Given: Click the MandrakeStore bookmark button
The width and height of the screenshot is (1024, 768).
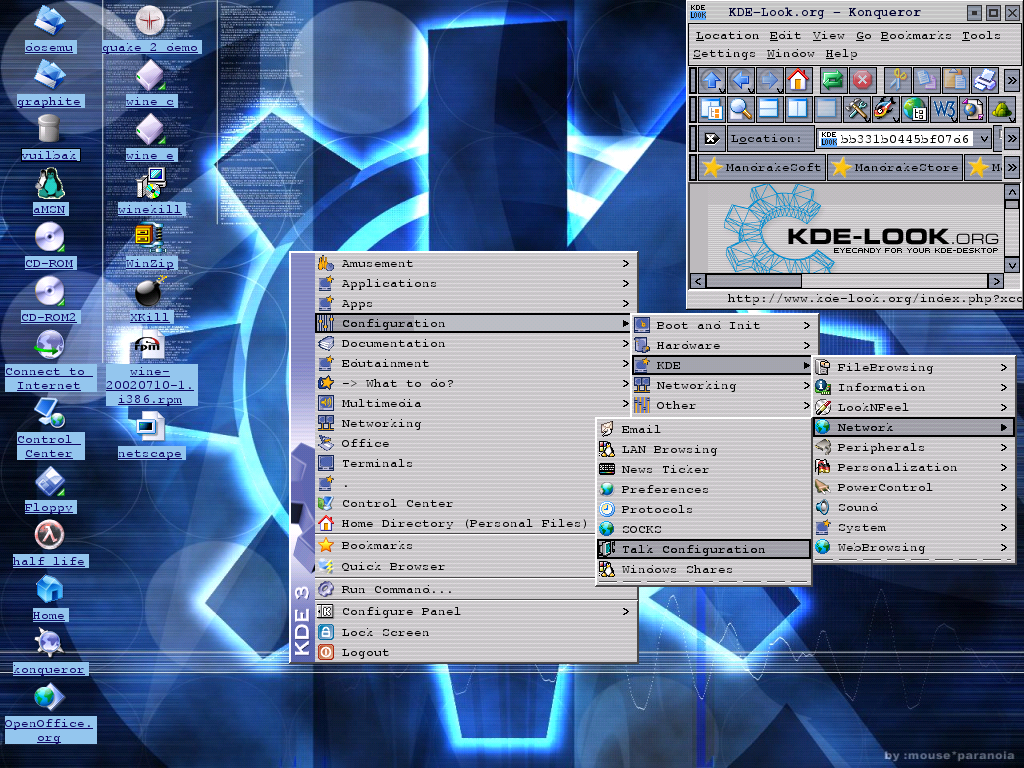Looking at the screenshot, I should coord(895,167).
